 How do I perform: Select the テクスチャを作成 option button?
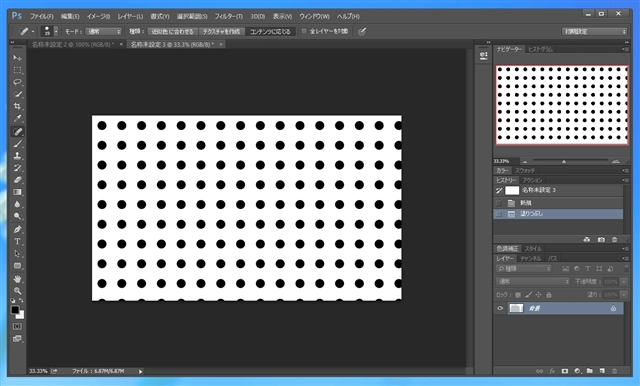pos(221,31)
